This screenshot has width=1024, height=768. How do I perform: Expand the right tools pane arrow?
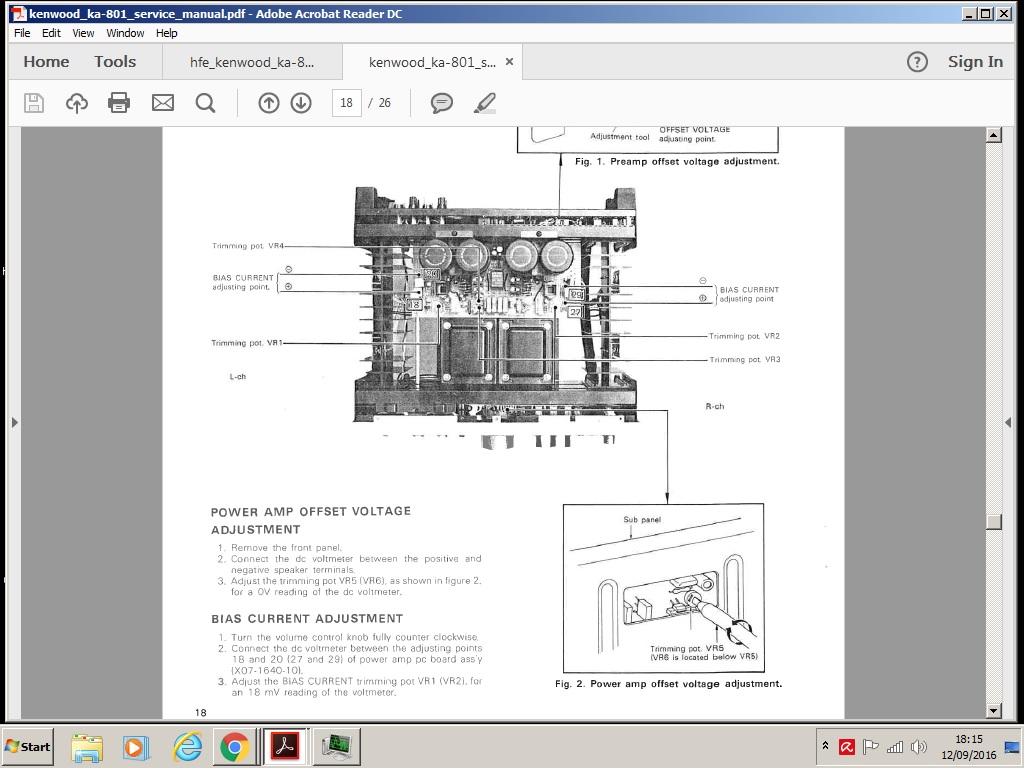(1008, 423)
